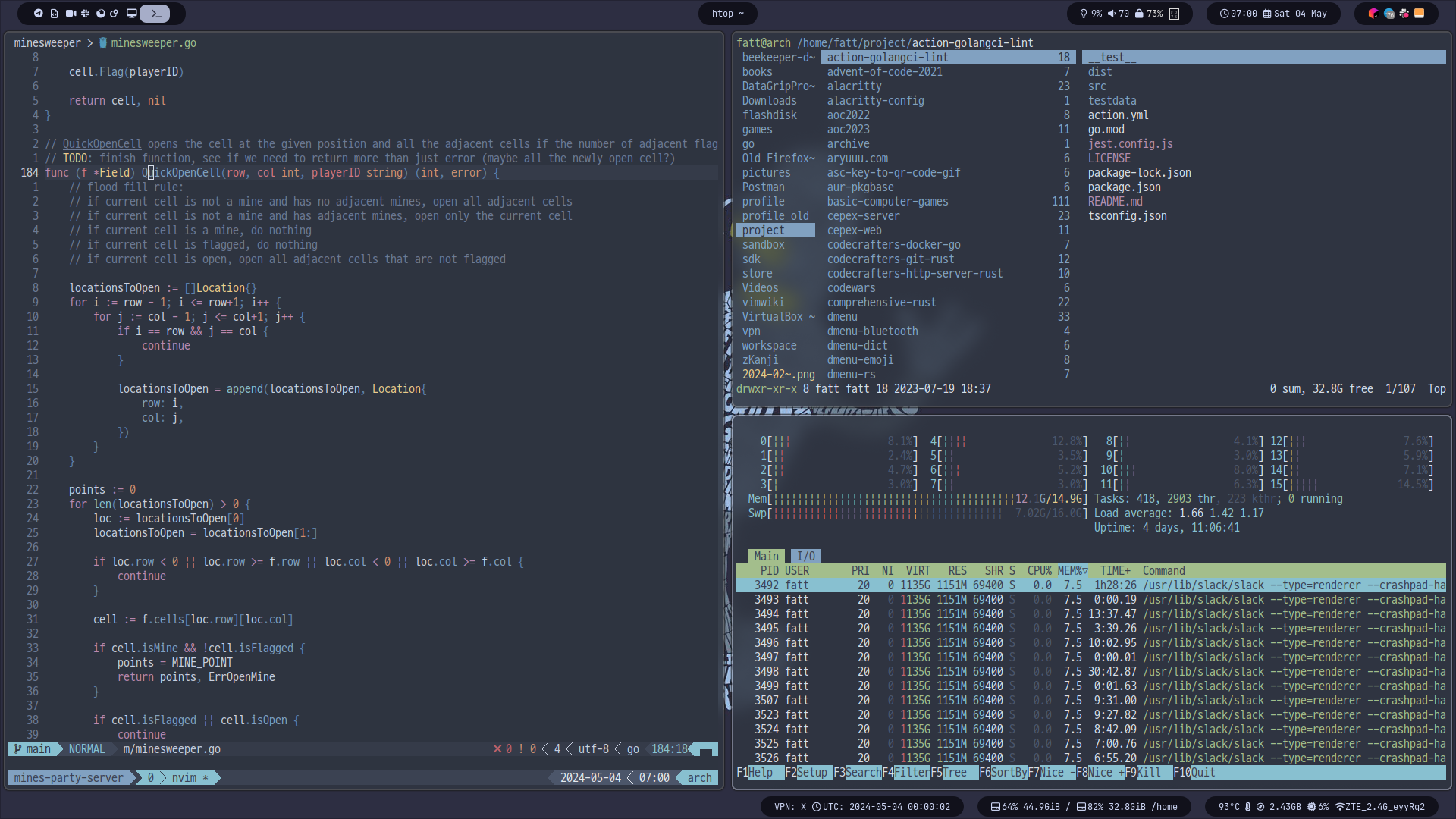Click the htop Mem usage meter bar
The height and width of the screenshot is (819, 1456).
point(917,498)
